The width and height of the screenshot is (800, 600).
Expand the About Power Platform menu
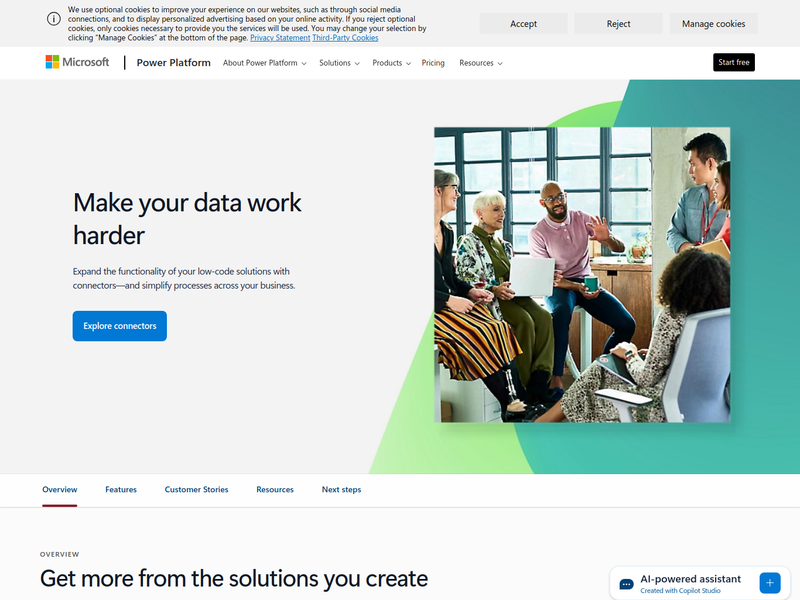coord(265,63)
